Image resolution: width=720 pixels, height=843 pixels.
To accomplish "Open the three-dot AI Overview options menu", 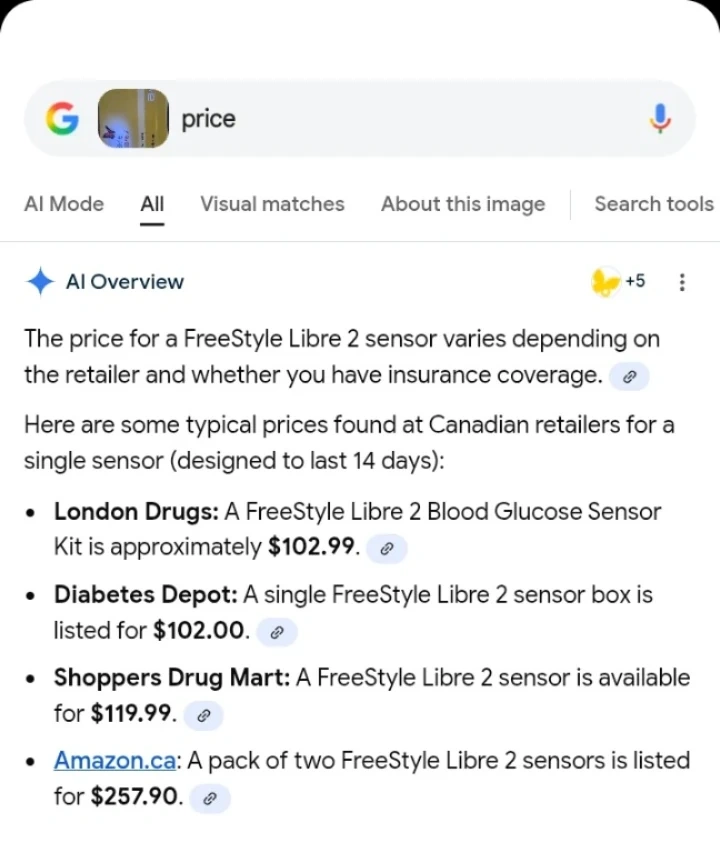I will tap(682, 282).
